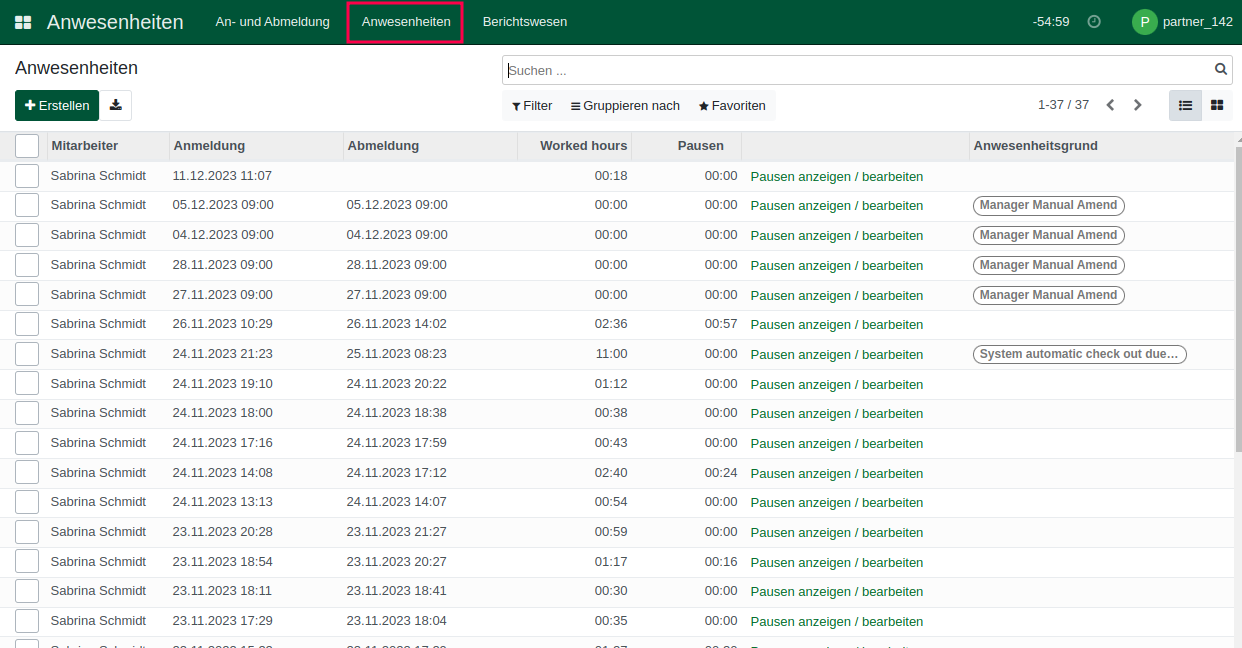This screenshot has width=1242, height=648.
Task: Click the Anmeldung cell 23.11.2023 20:28
Action: click(223, 532)
